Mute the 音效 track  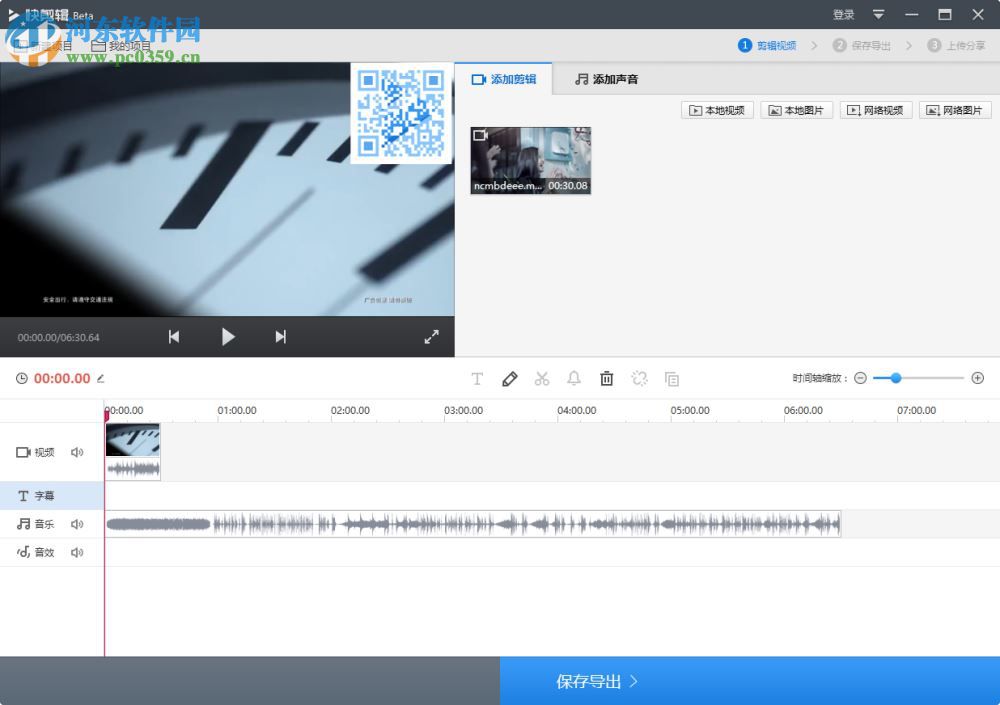(77, 553)
